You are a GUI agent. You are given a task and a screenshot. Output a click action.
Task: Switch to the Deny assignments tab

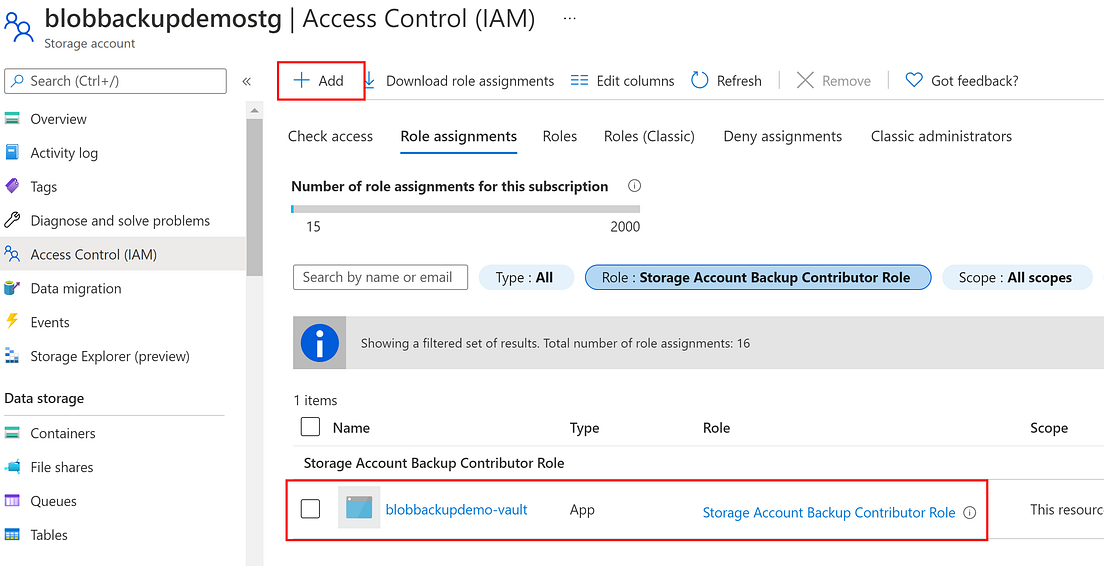tap(782, 136)
